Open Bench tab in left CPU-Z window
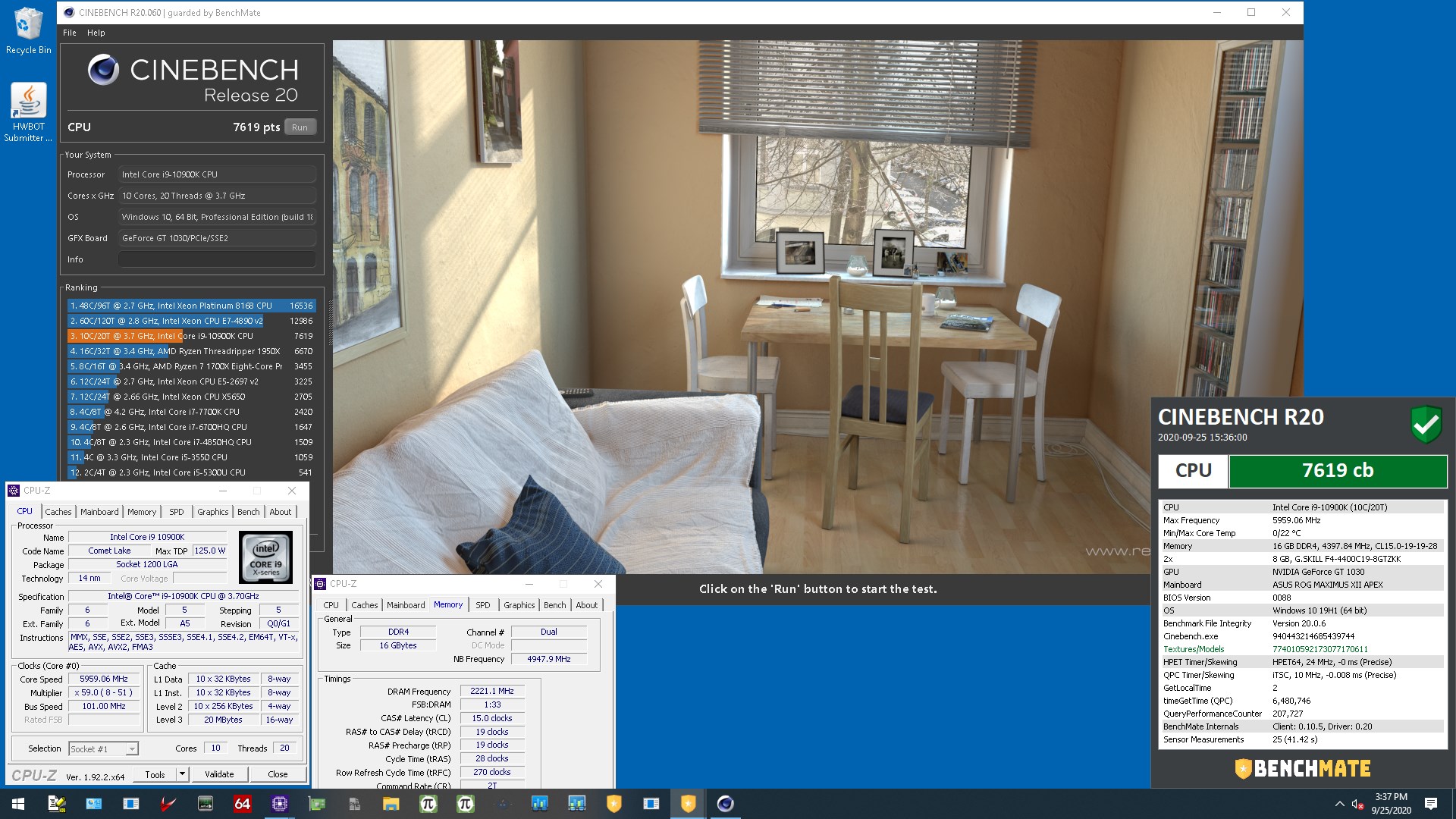1456x819 pixels. click(x=248, y=512)
